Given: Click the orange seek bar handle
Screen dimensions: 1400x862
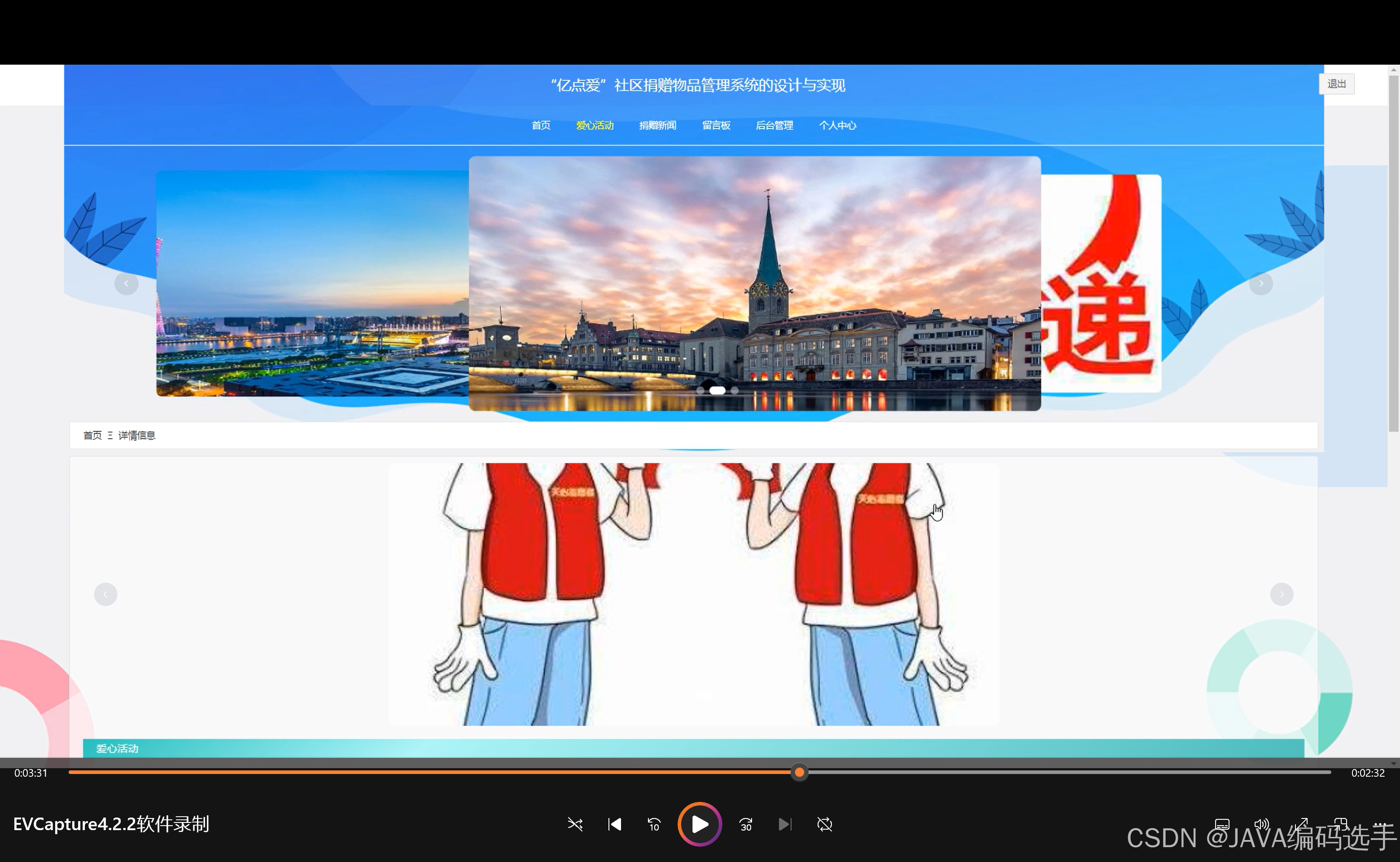Looking at the screenshot, I should (x=800, y=773).
